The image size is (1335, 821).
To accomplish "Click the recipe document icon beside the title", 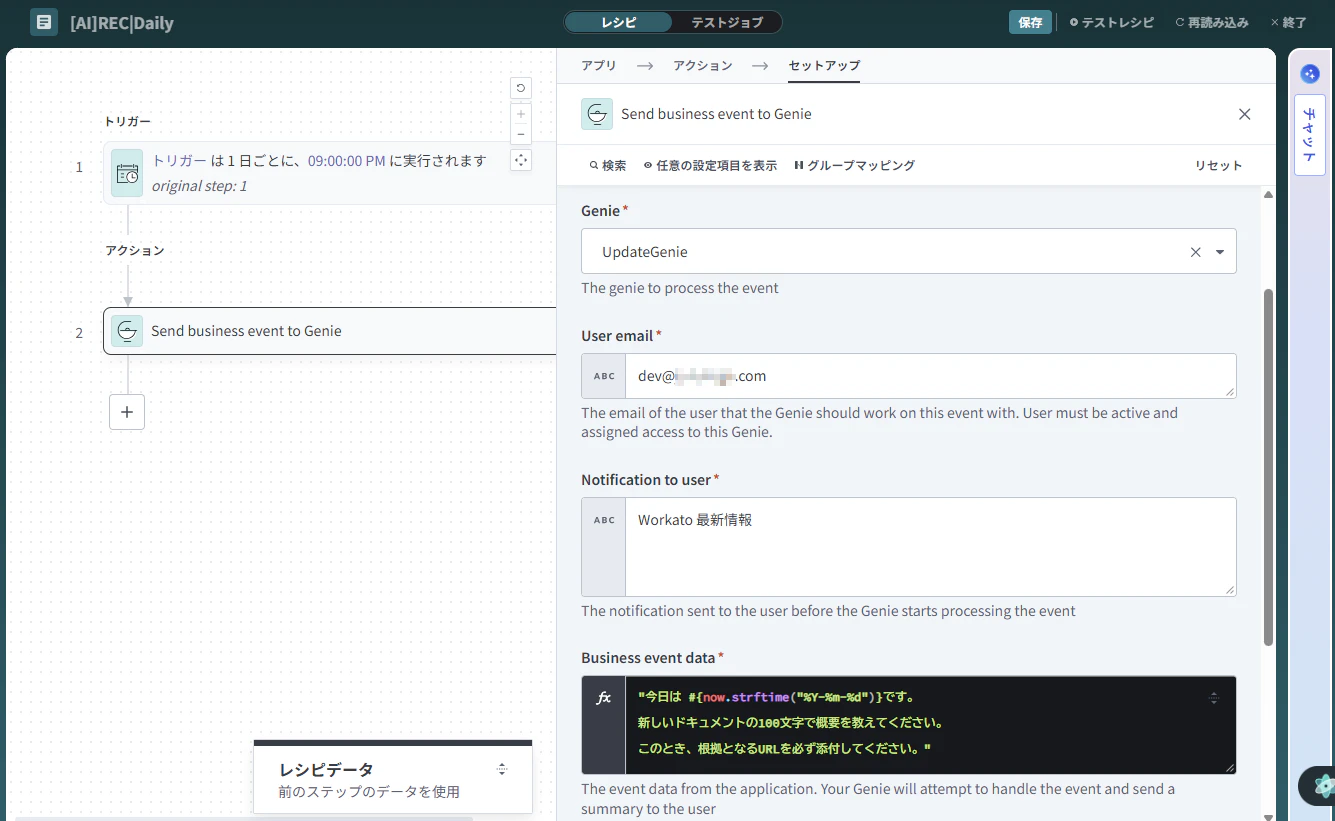I will click(x=44, y=22).
